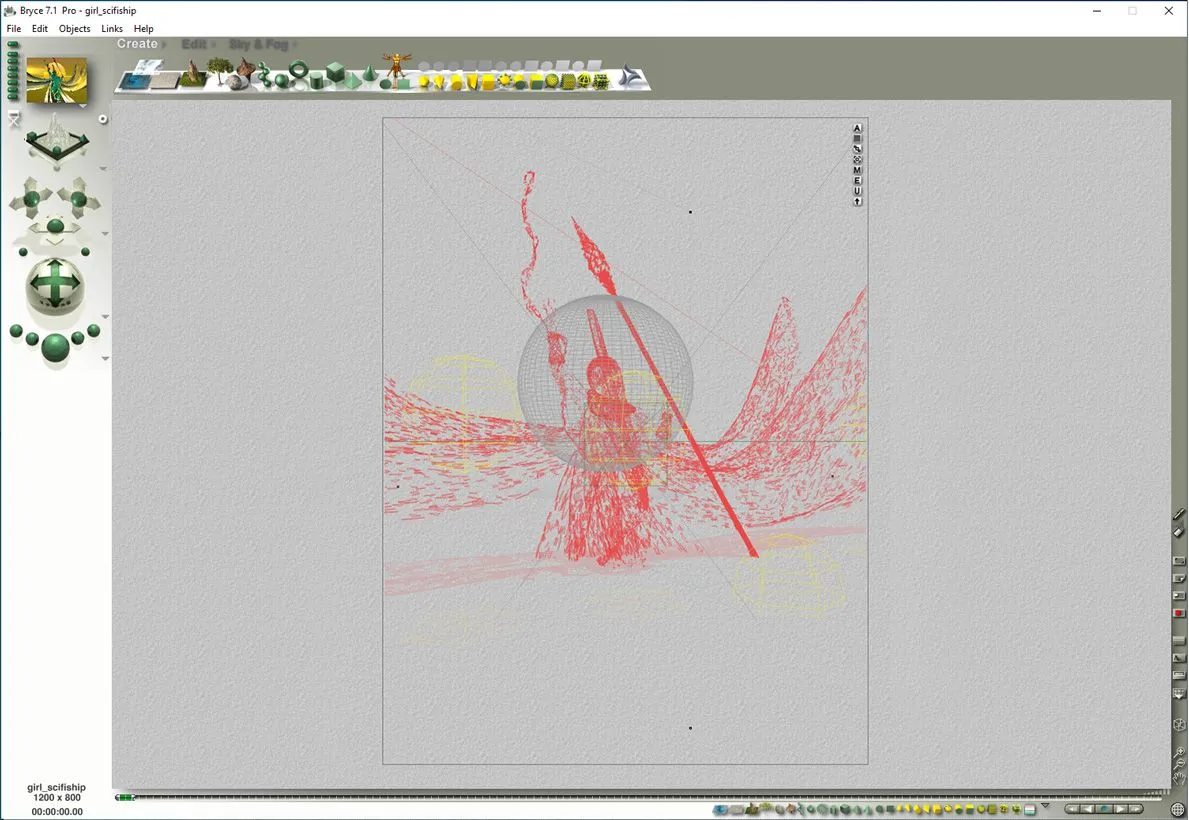
Task: Click the animation timeline scrubber bar
Action: point(640,797)
